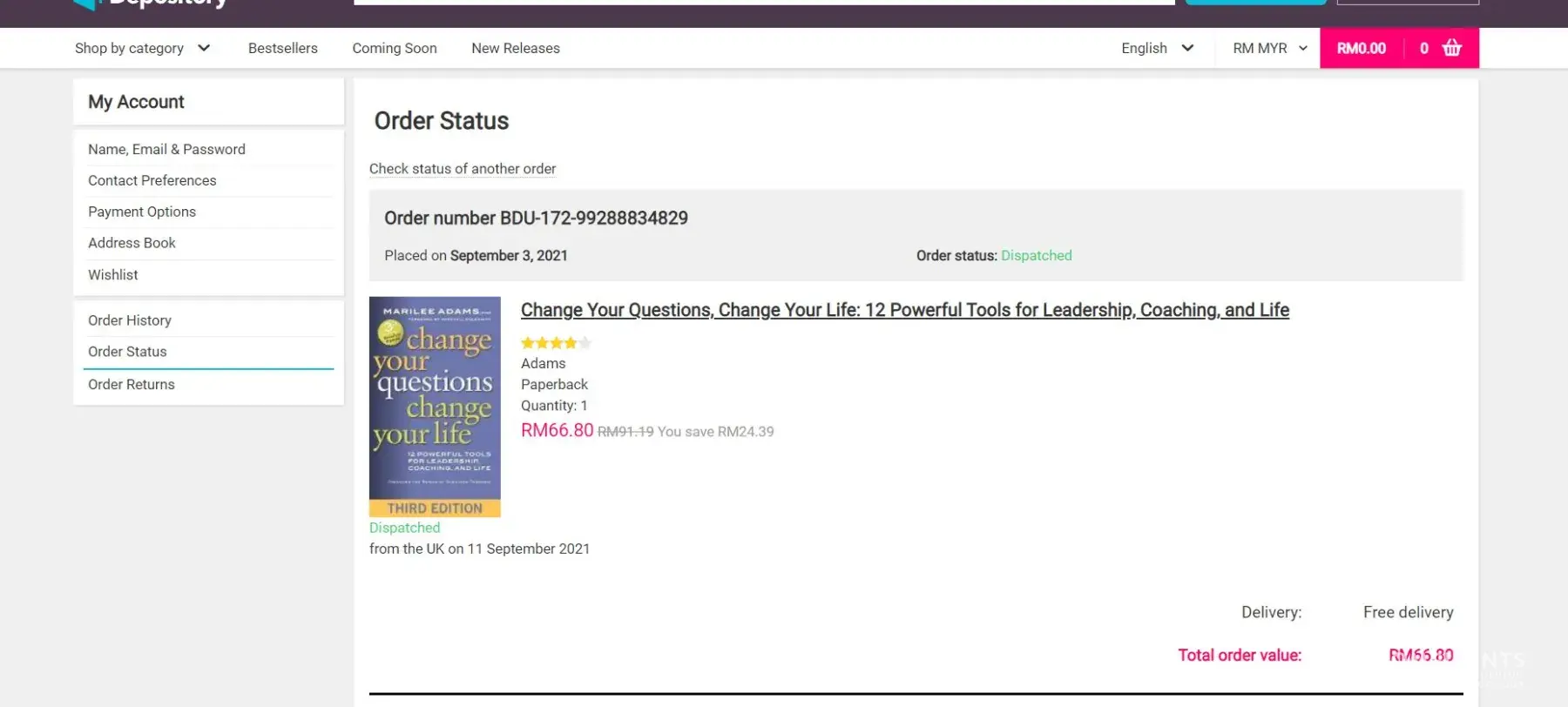Click the shopping basket icon

pos(1451,48)
